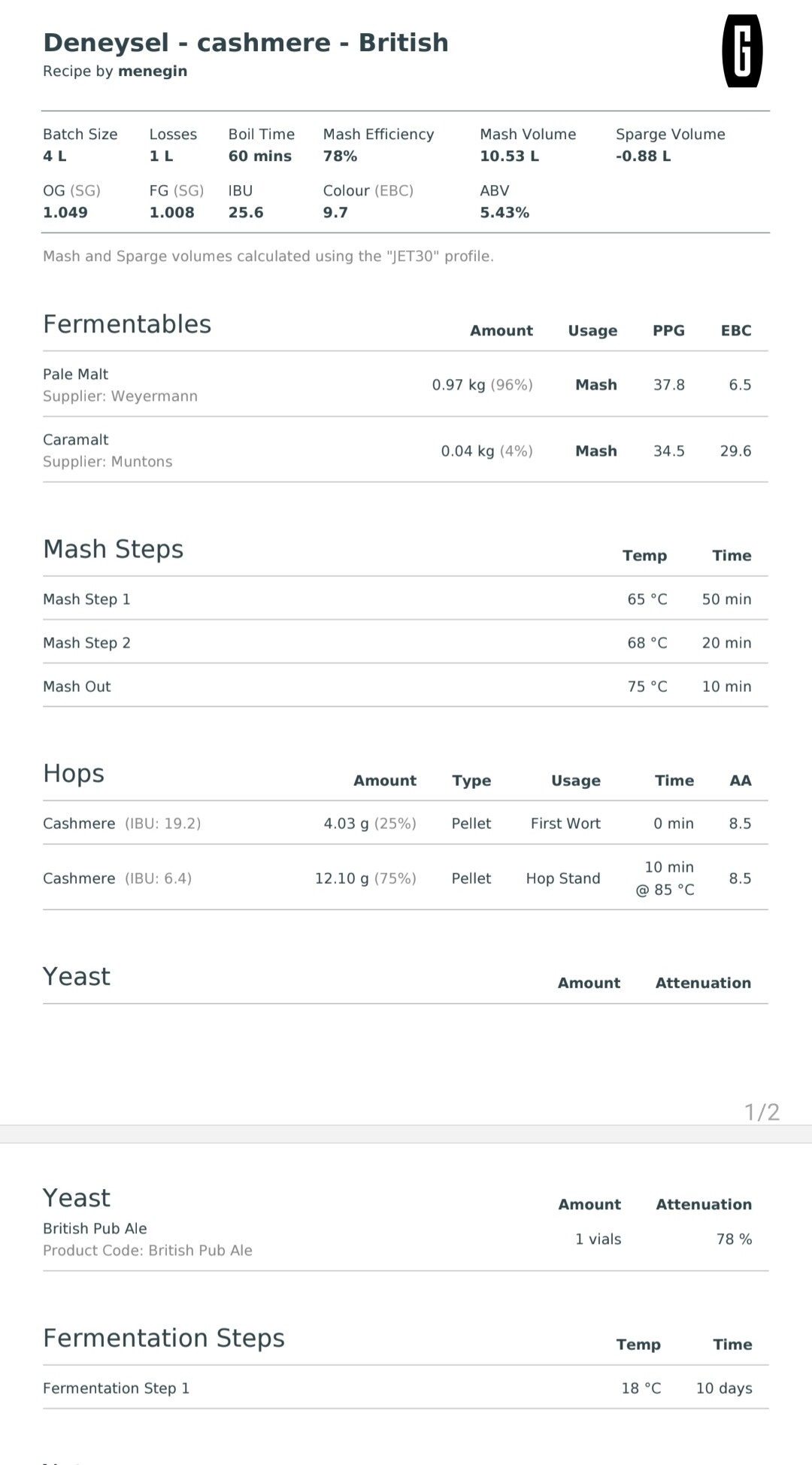The image size is (812, 1465).
Task: Select the recipe title Deneysel - cashmere - British
Action: [246, 43]
